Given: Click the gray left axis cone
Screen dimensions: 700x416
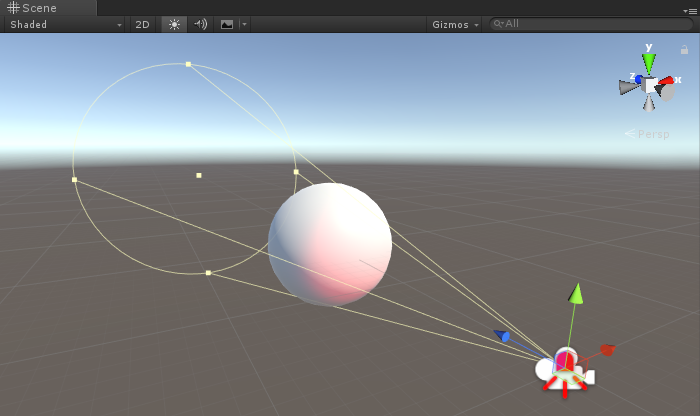Looking at the screenshot, I should tap(629, 87).
